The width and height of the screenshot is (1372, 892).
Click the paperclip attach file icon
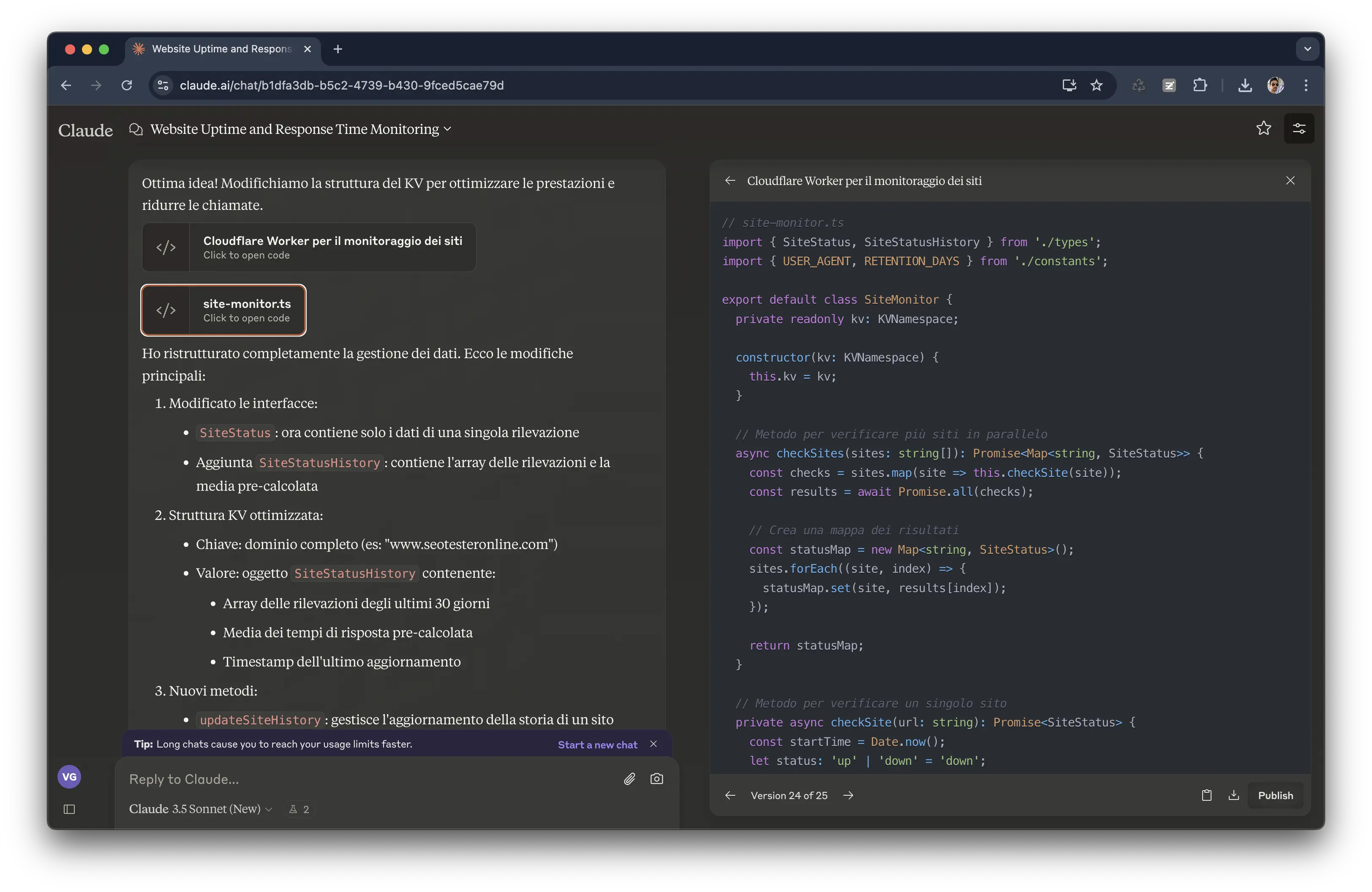tap(629, 779)
